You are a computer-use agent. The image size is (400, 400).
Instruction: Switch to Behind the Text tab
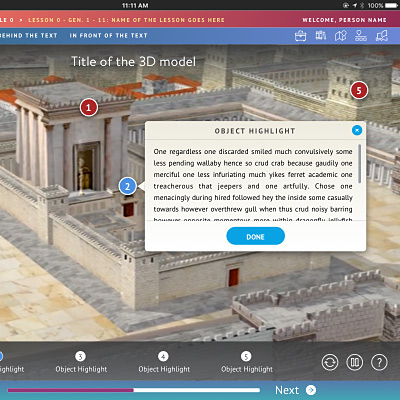(x=29, y=35)
